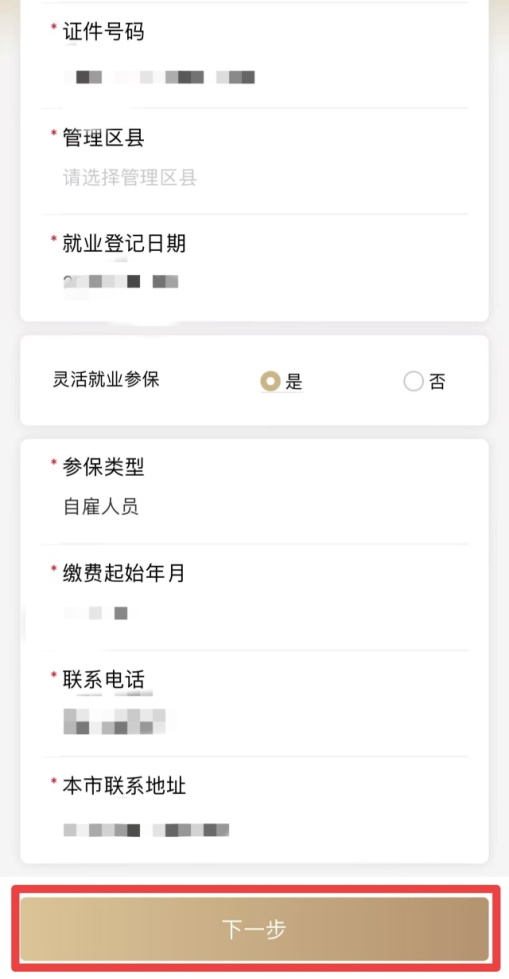The image size is (509, 979).
Task: Click the 是 text label
Action: coord(294,381)
